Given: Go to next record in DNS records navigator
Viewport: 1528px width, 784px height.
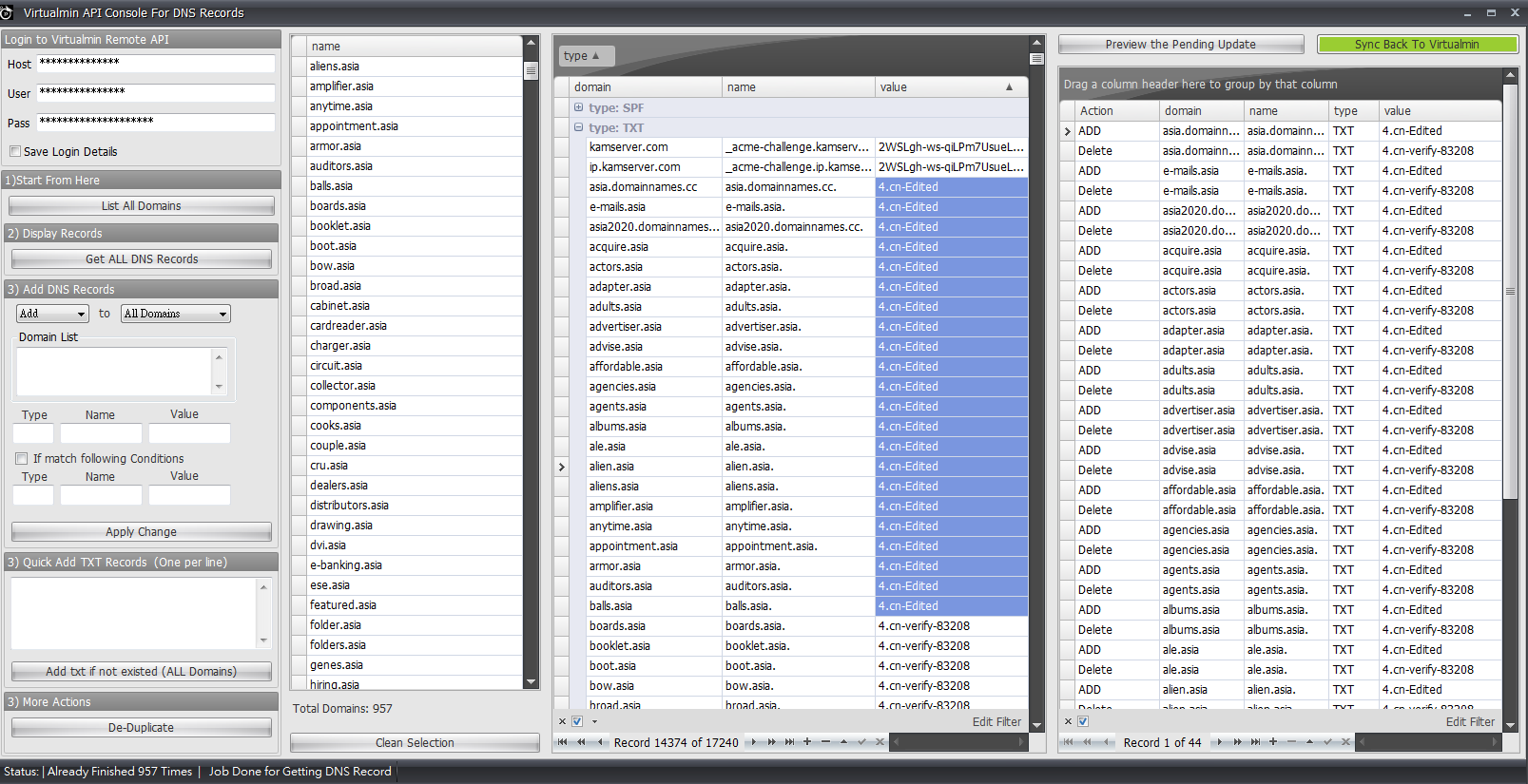Looking at the screenshot, I should (754, 742).
